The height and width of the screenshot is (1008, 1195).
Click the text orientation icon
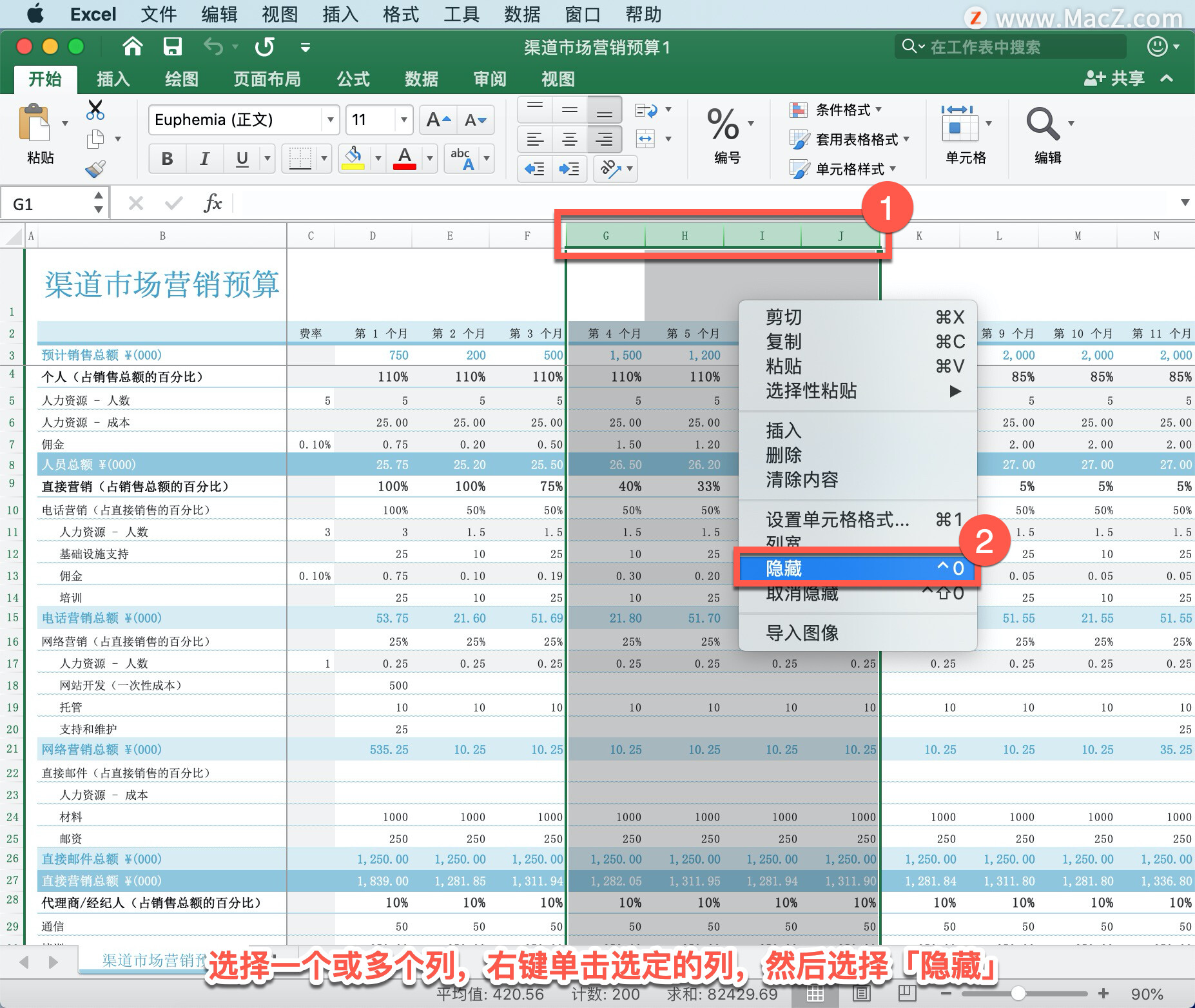pyautogui.click(x=610, y=169)
